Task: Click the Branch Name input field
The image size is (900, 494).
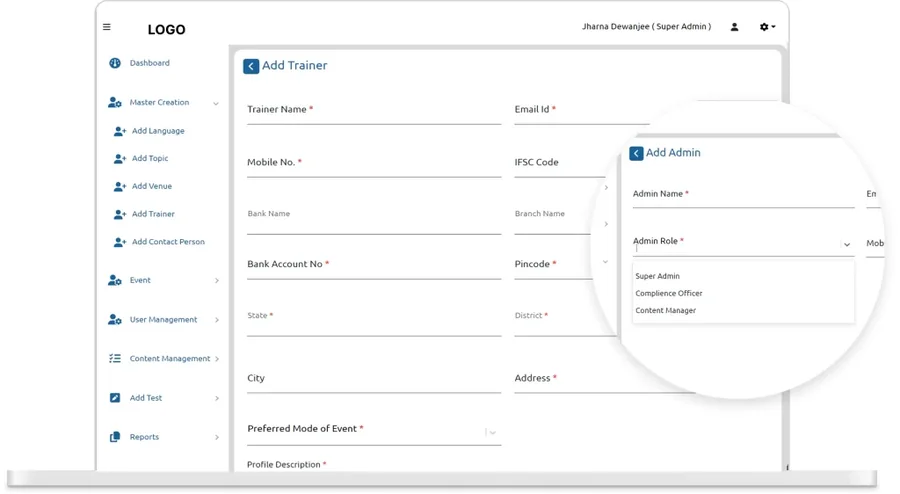Action: pyautogui.click(x=553, y=219)
